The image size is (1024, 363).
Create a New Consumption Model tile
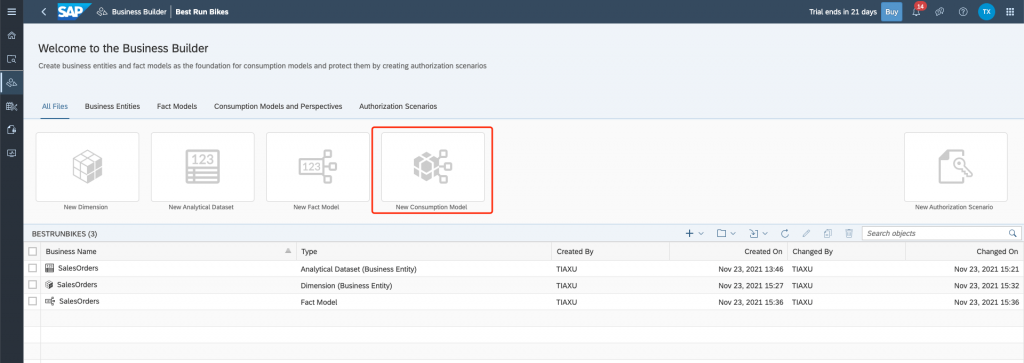[432, 170]
